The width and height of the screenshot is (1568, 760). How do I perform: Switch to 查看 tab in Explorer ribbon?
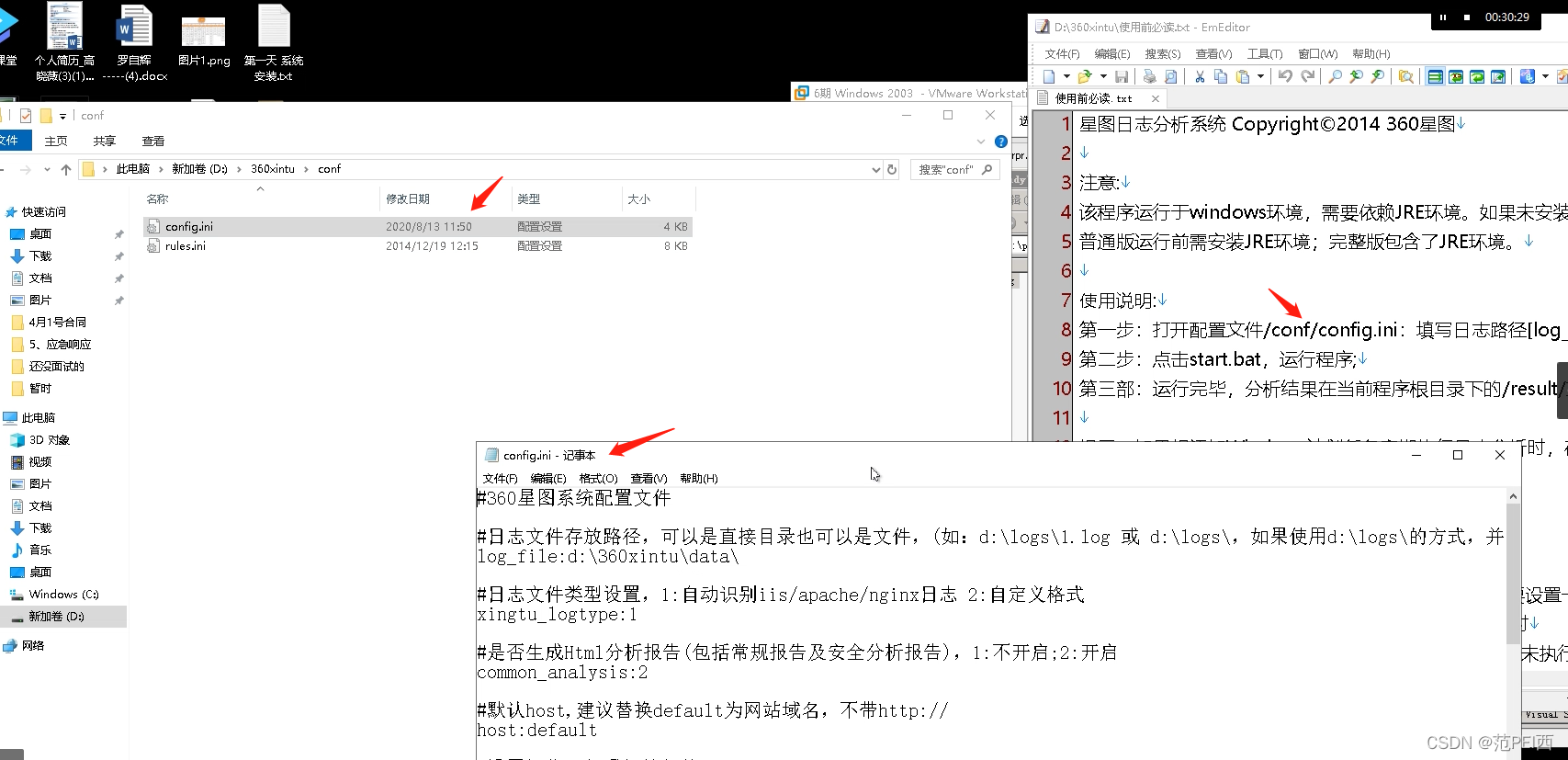click(153, 142)
